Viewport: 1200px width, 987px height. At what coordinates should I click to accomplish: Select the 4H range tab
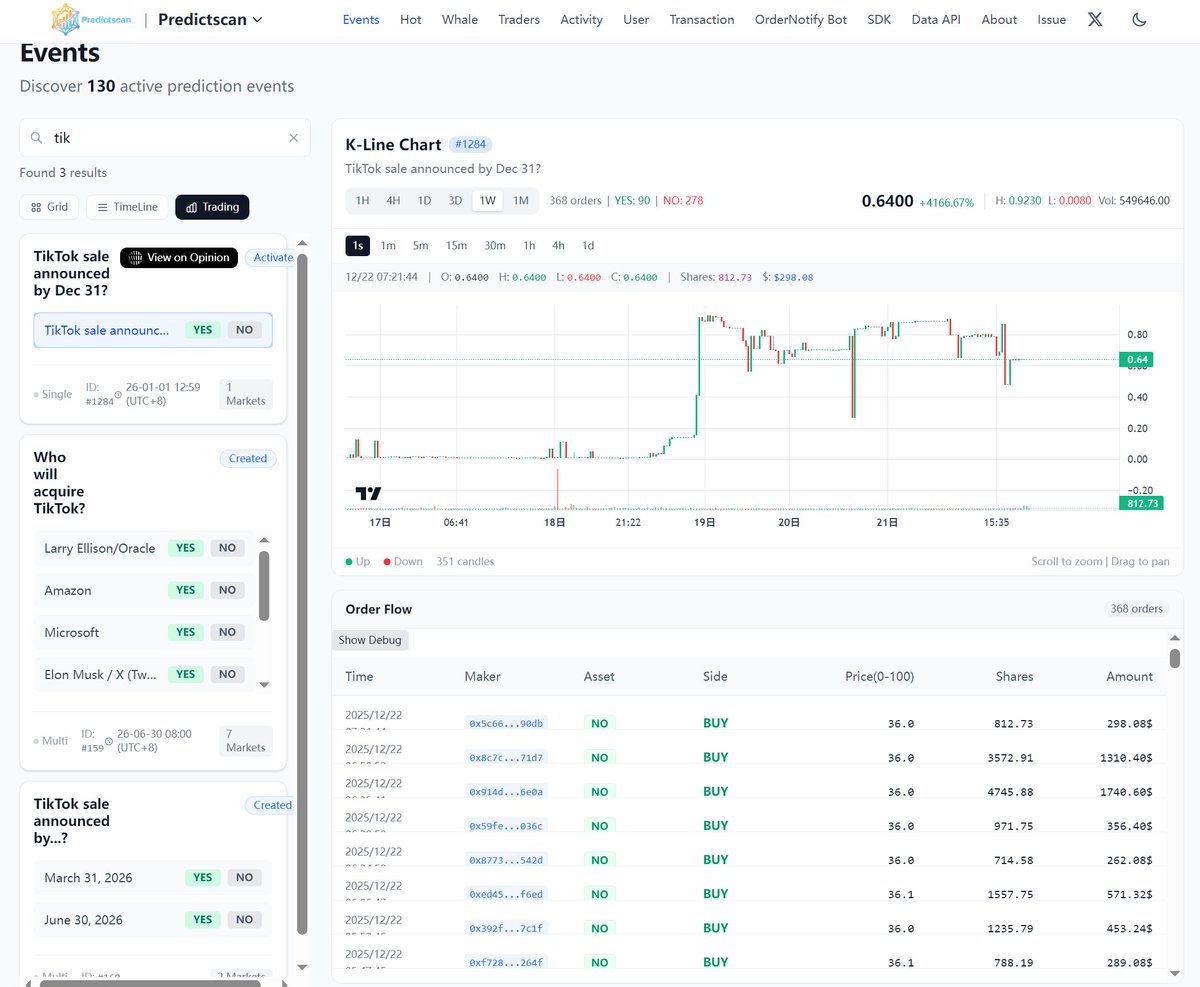pos(394,200)
